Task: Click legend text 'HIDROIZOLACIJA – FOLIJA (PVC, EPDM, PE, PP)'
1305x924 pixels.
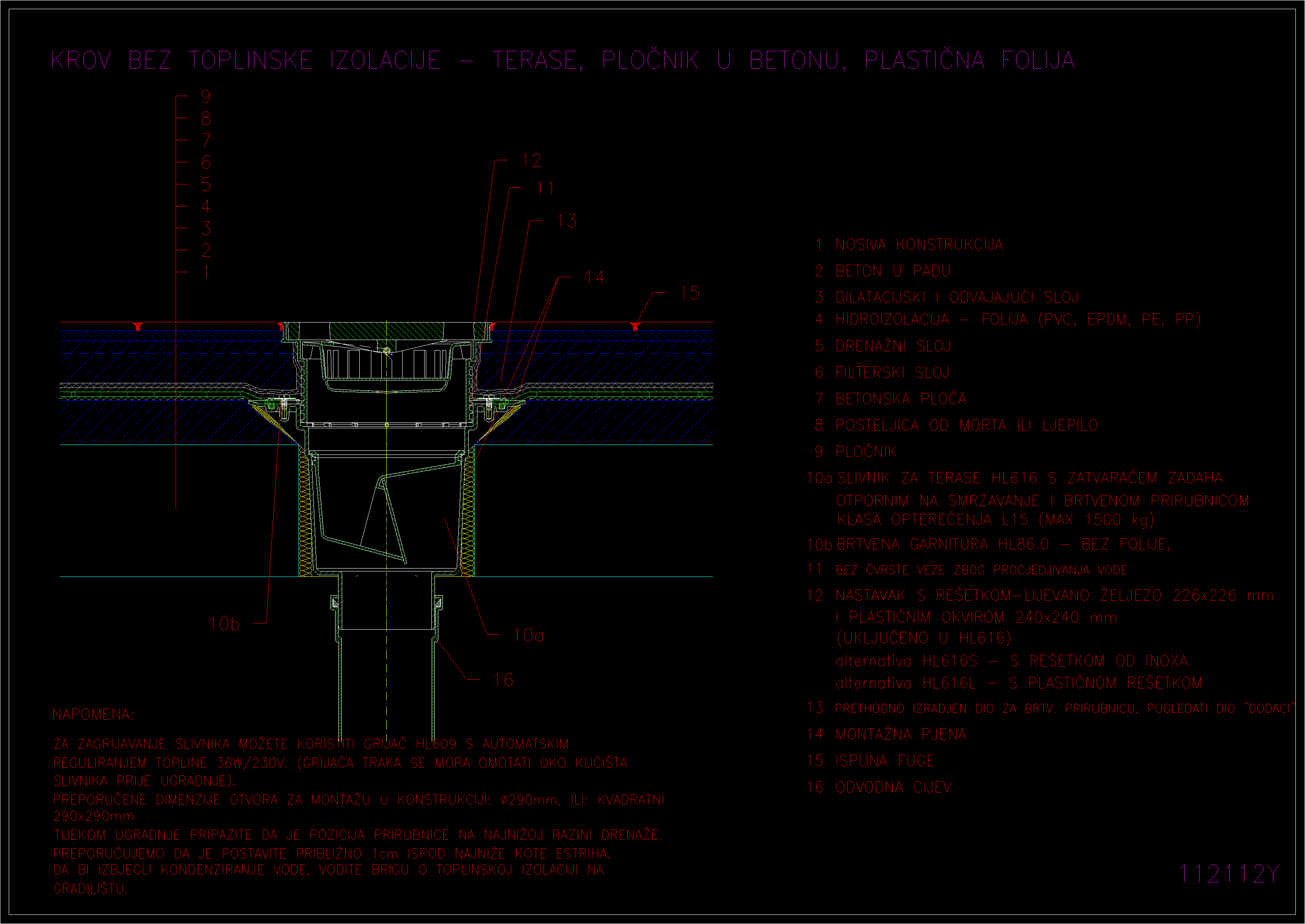Action: coord(1018,320)
